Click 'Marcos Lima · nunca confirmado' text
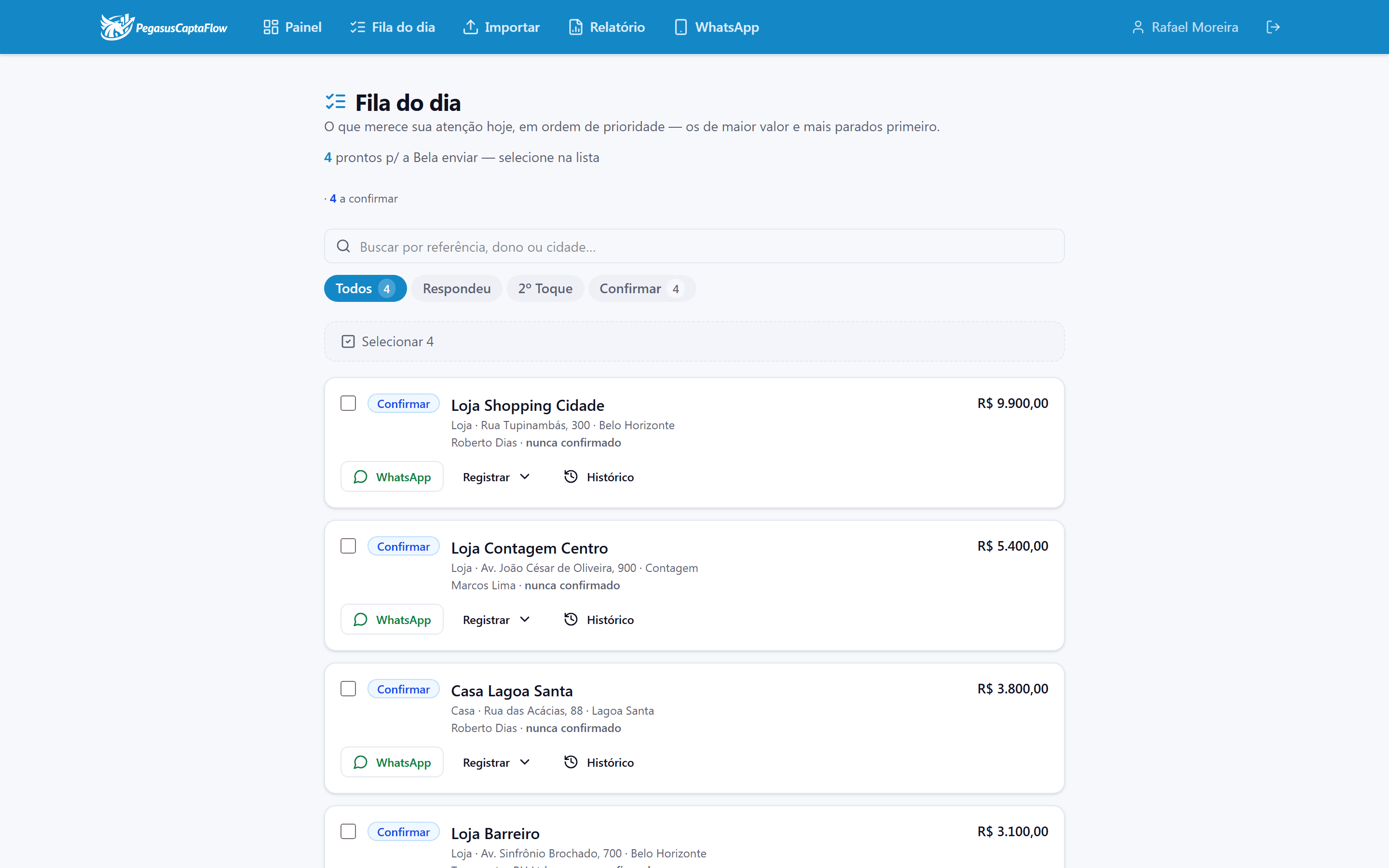Viewport: 1389px width, 868px height. (535, 585)
